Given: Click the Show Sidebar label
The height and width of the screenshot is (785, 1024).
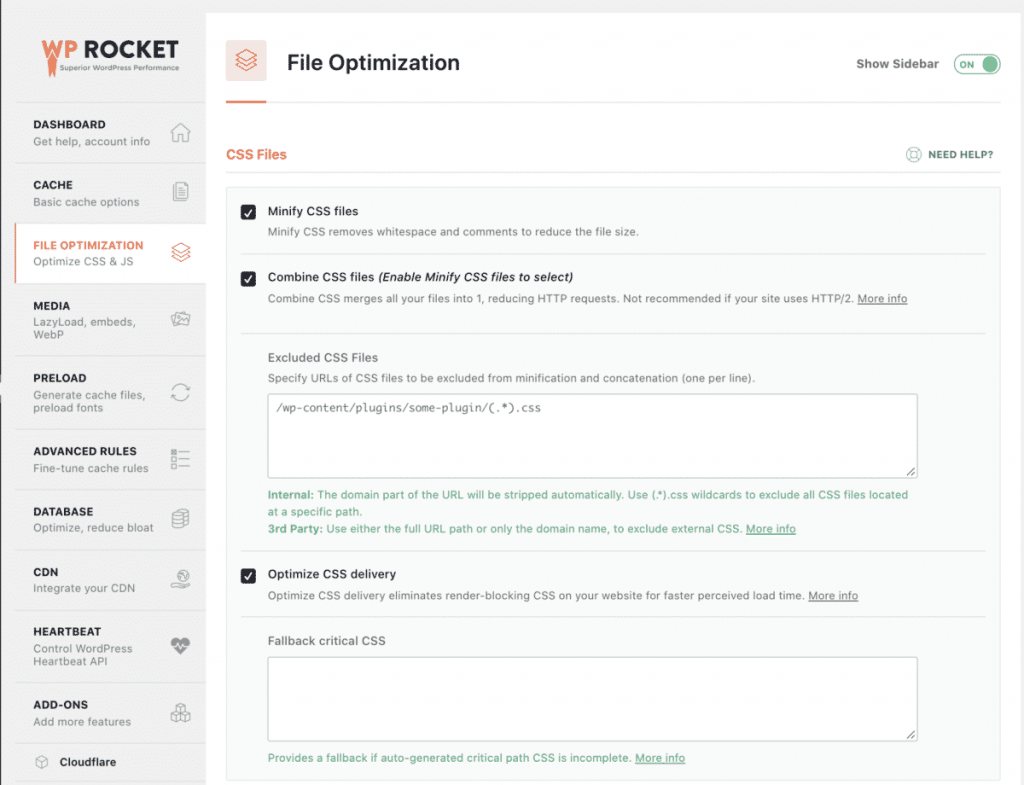Looking at the screenshot, I should (x=897, y=64).
